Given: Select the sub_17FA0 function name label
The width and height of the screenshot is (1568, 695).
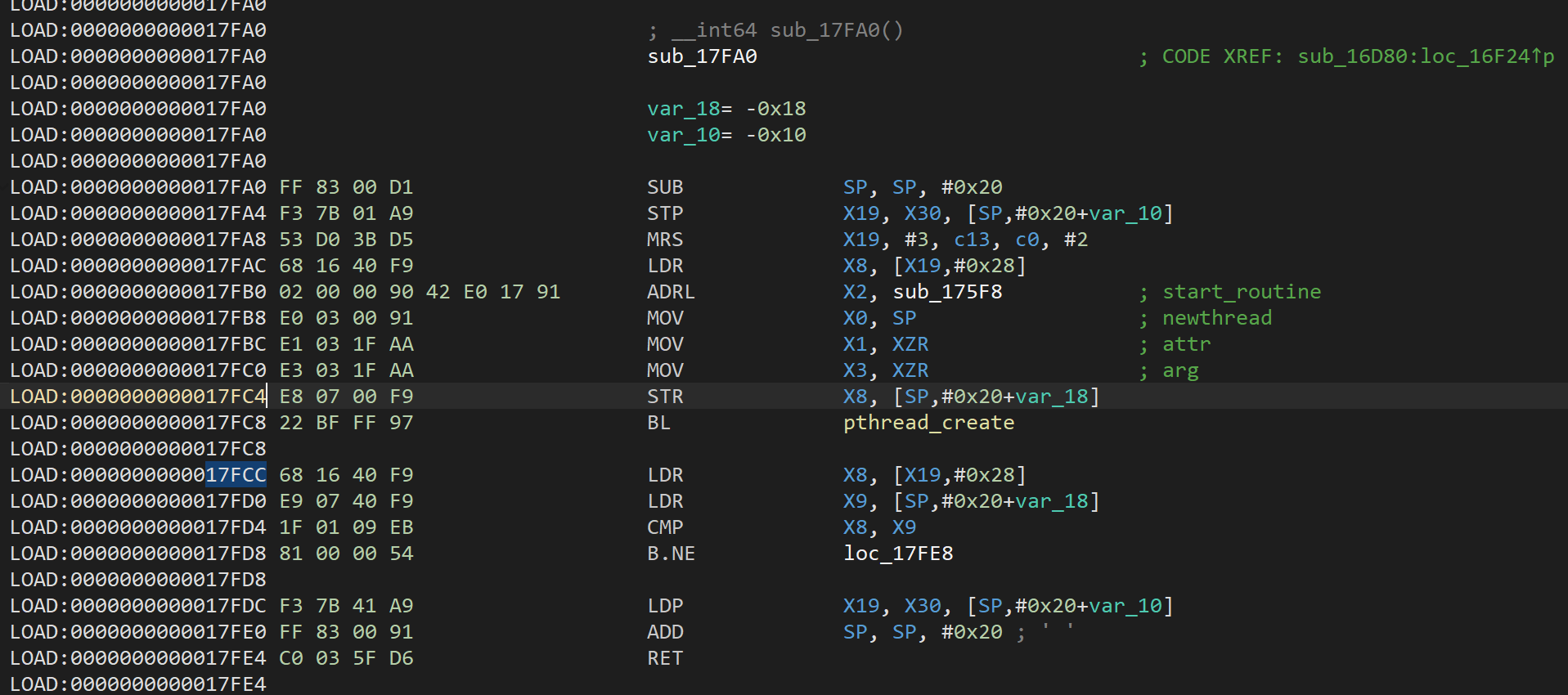Looking at the screenshot, I should pos(702,56).
